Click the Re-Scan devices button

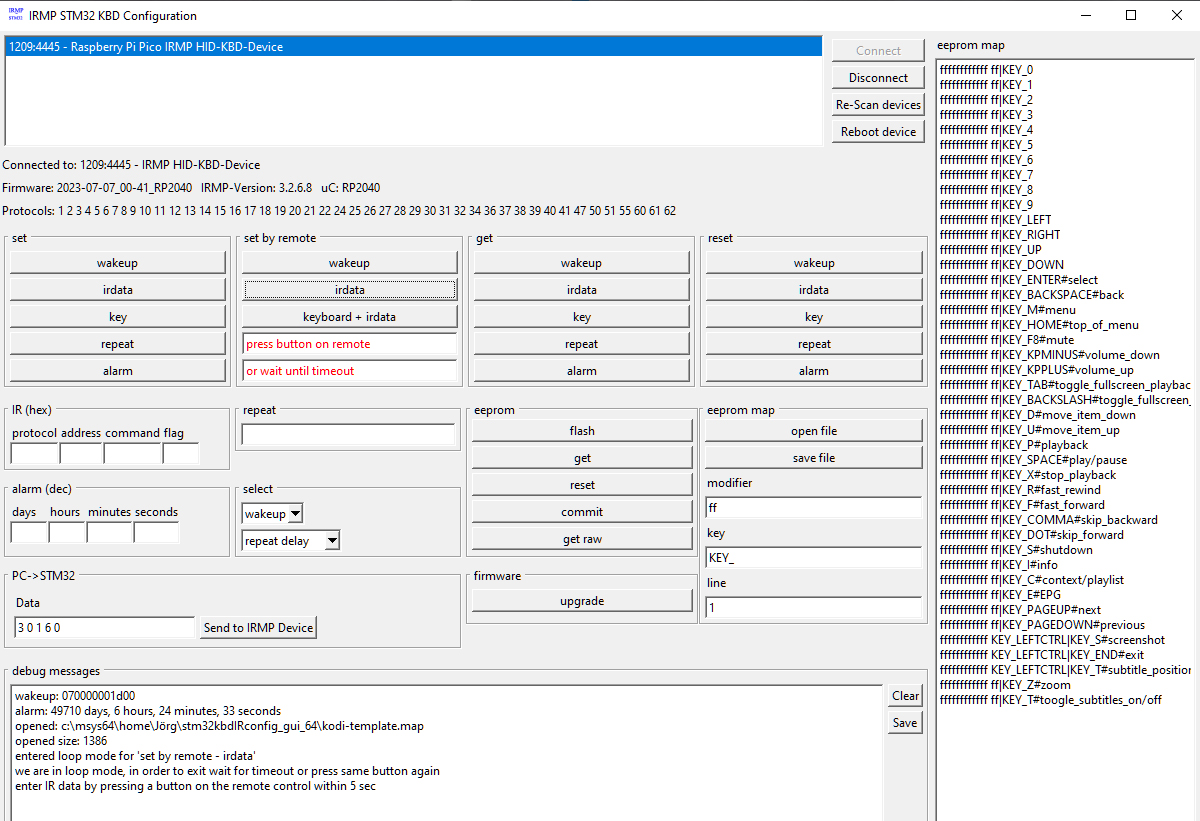pos(878,104)
